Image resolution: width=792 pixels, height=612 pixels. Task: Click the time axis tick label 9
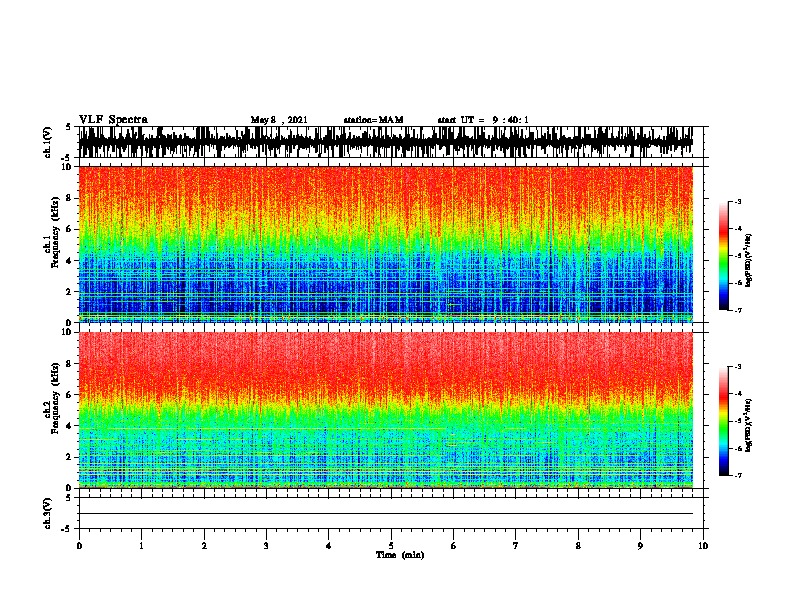(640, 546)
